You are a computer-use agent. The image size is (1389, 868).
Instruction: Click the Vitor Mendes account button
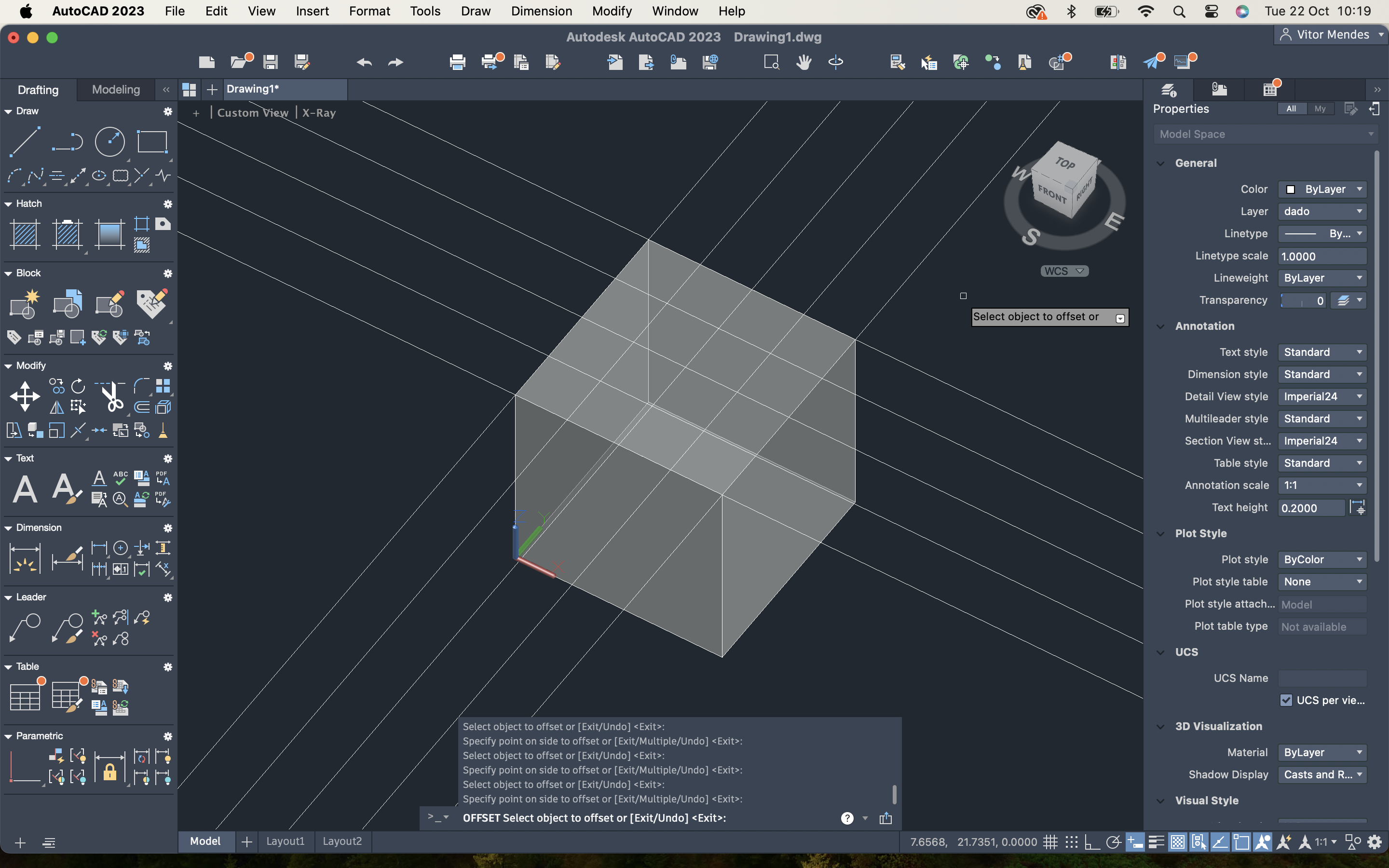tap(1332, 35)
